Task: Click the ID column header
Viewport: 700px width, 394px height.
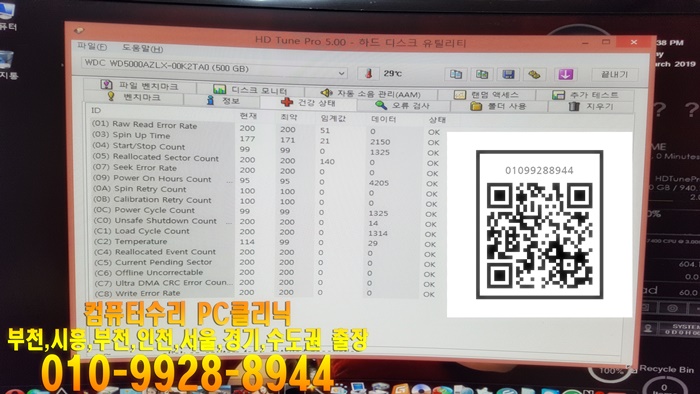Action: [x=96, y=110]
